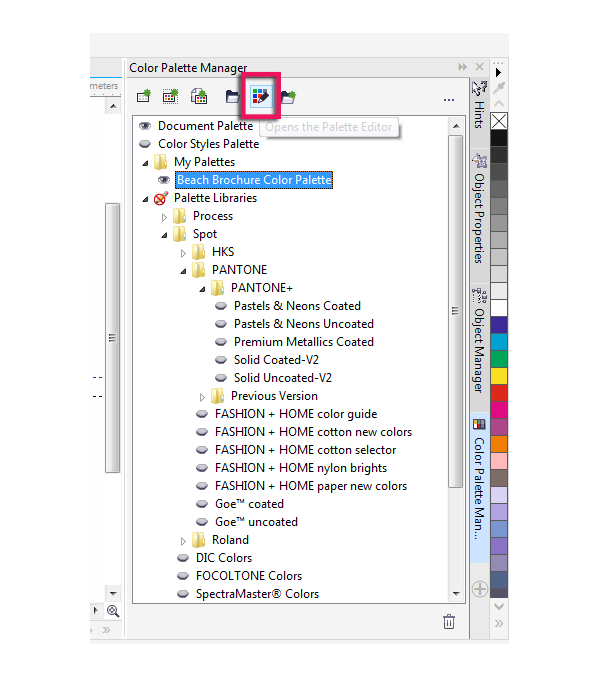This screenshot has width=600, height=677.
Task: Click the quick customize plus button
Action: (480, 589)
